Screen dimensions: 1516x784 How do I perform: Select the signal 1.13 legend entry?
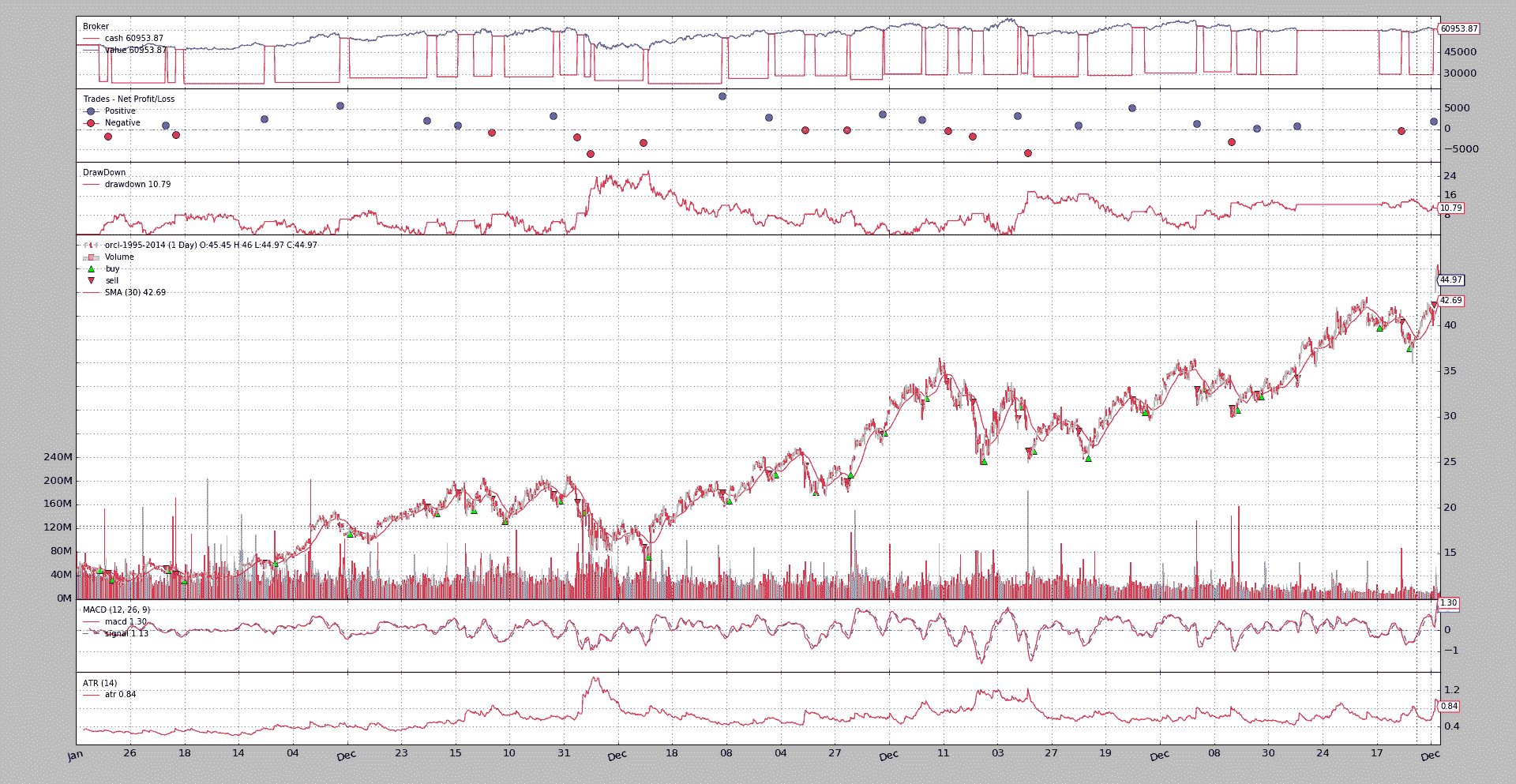click(116, 634)
